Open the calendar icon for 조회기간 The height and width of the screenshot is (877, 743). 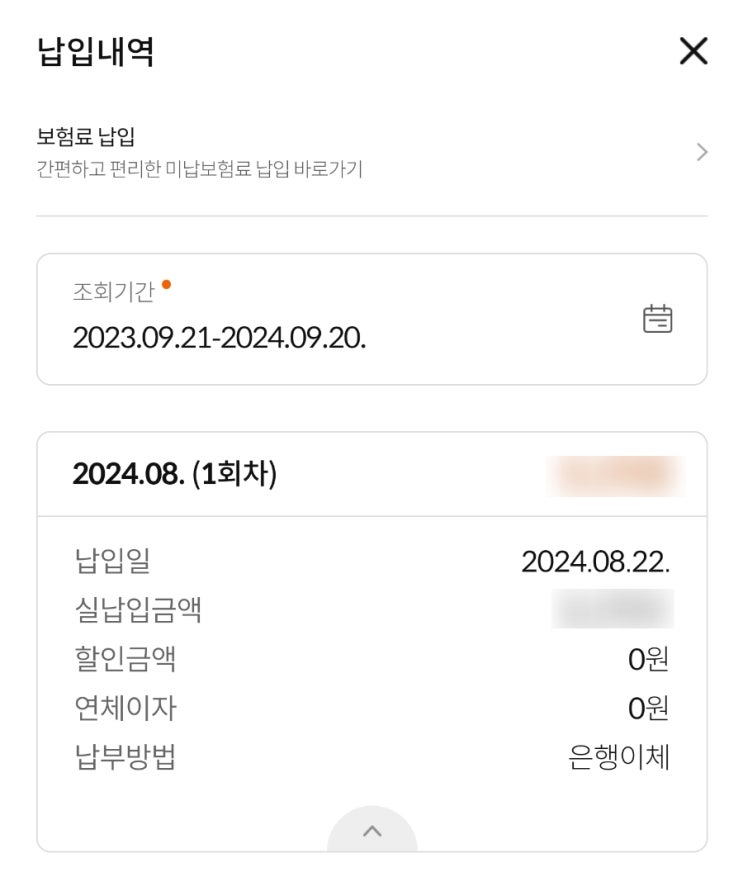click(x=657, y=319)
